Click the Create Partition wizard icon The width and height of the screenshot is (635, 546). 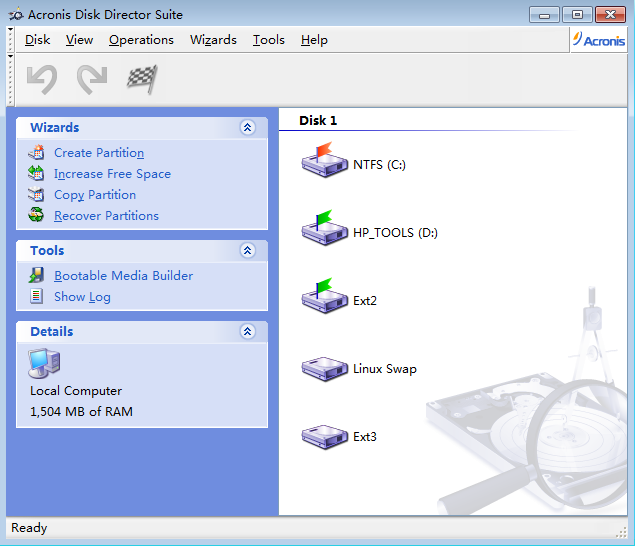point(36,152)
